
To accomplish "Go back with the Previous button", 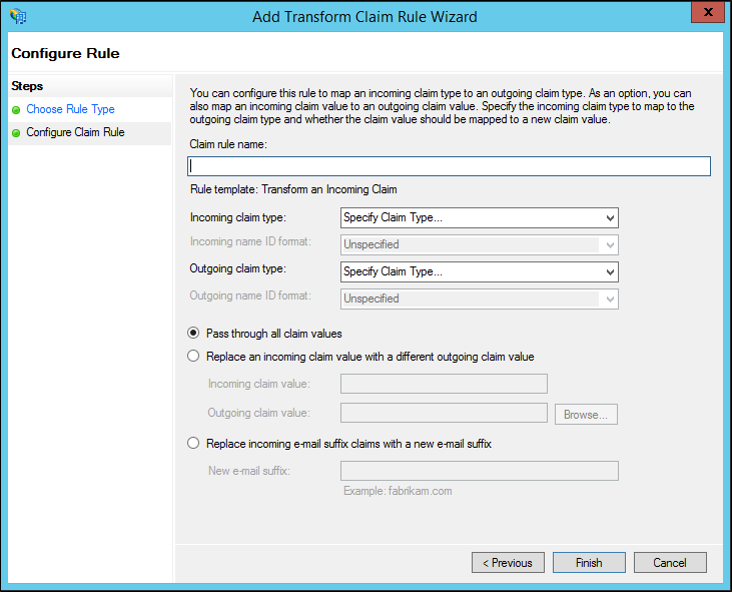I will click(x=508, y=563).
